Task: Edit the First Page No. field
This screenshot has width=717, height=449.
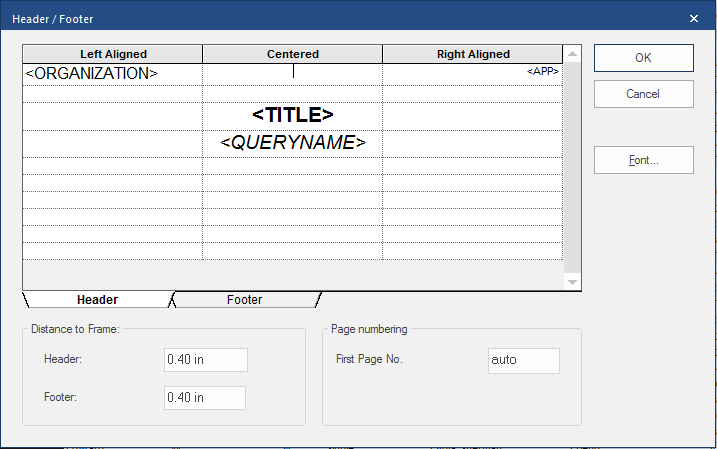Action: pos(523,360)
